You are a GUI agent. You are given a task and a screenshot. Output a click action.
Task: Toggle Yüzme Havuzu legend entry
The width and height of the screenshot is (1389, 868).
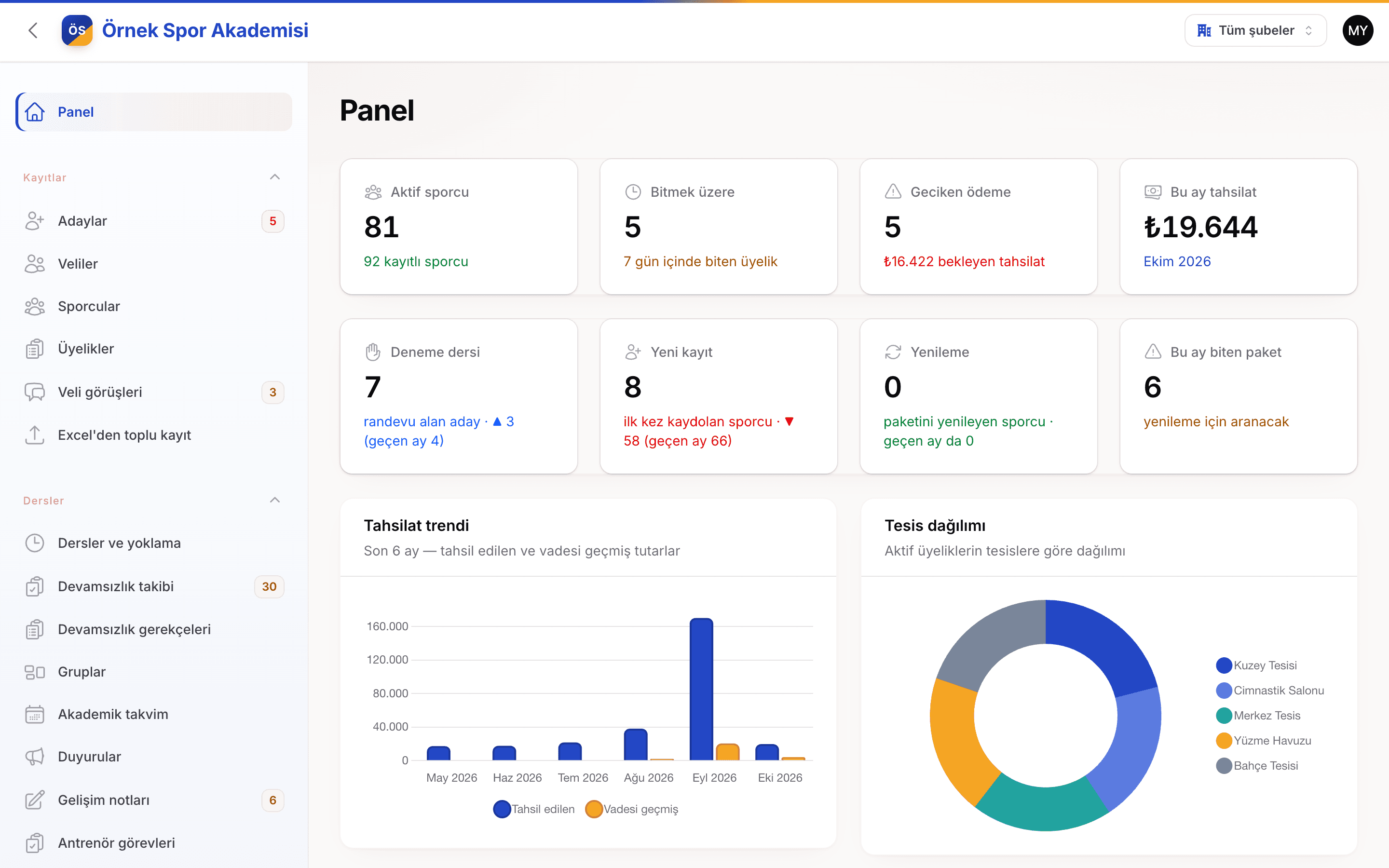pos(1263,741)
